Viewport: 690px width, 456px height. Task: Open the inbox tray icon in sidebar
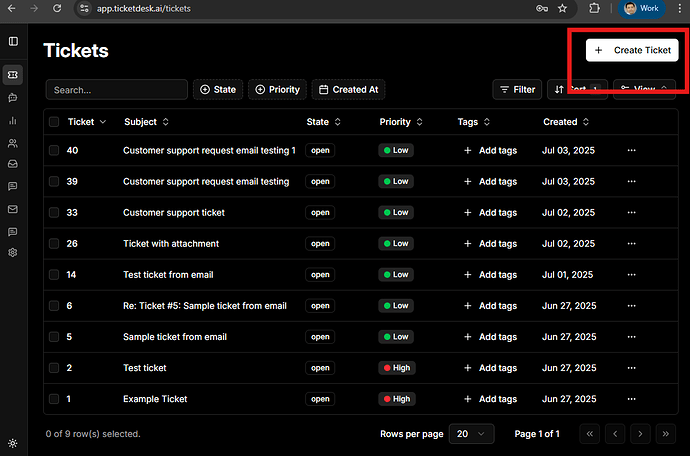[x=13, y=164]
